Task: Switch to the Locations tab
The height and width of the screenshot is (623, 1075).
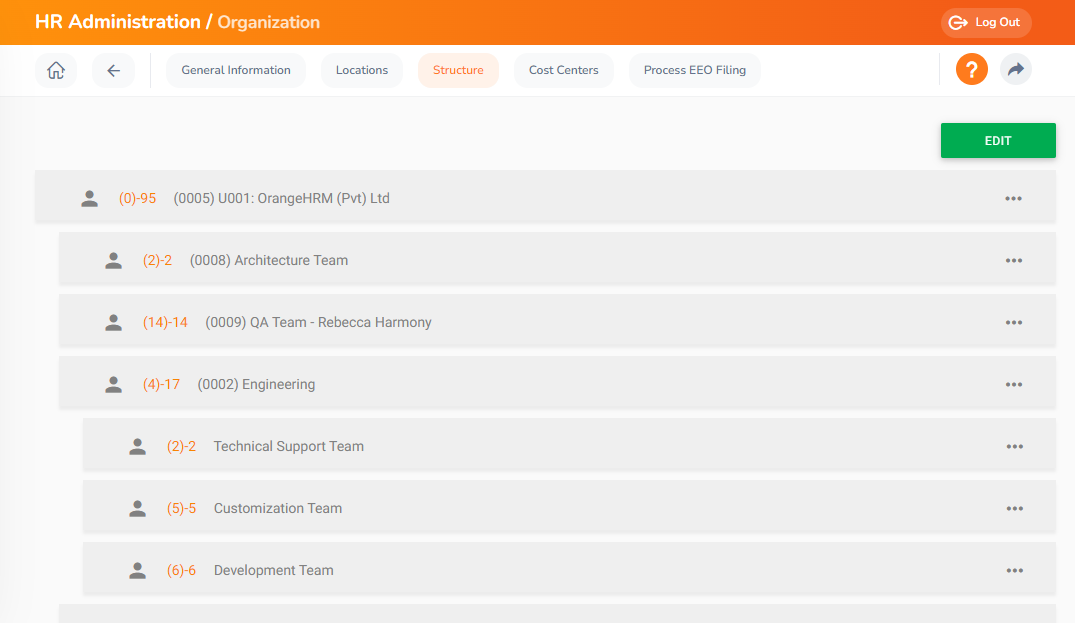Action: click(362, 70)
